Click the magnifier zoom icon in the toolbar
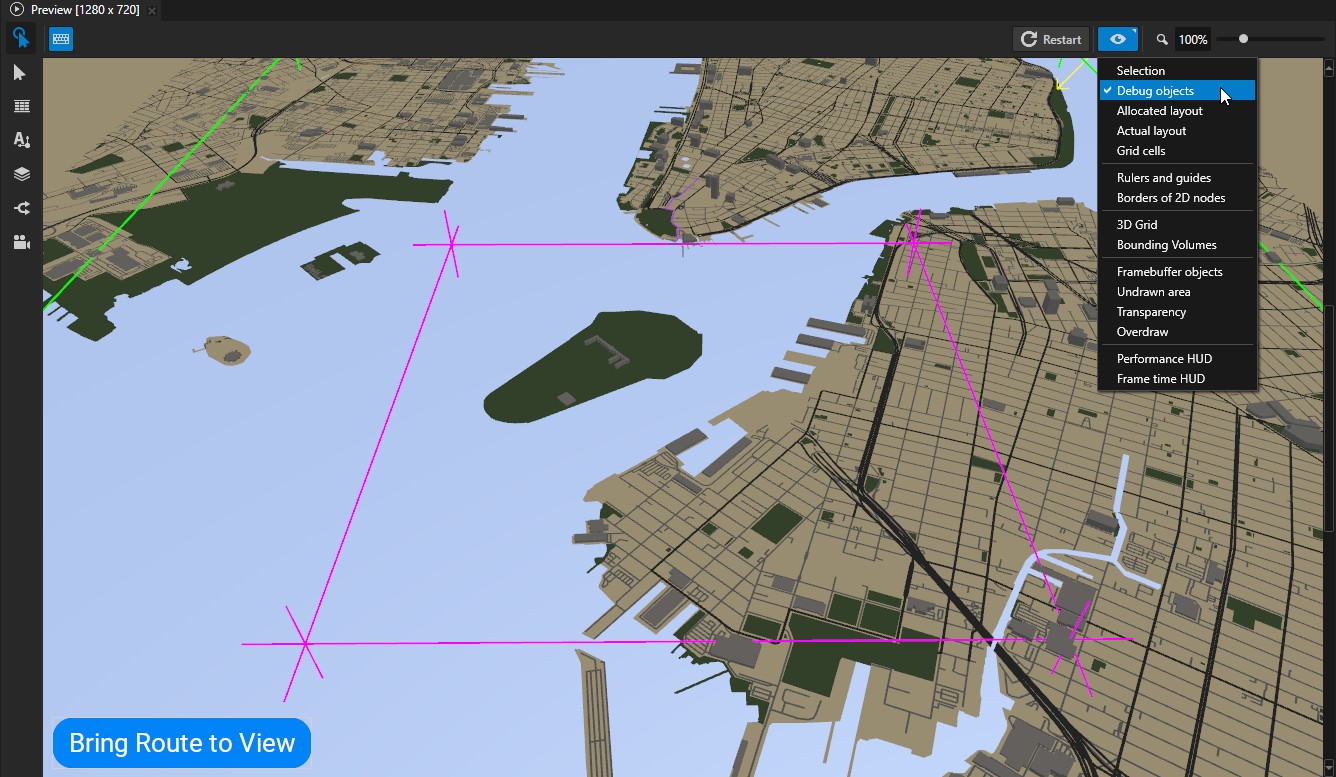Viewport: 1336px width, 777px height. coord(1161,39)
